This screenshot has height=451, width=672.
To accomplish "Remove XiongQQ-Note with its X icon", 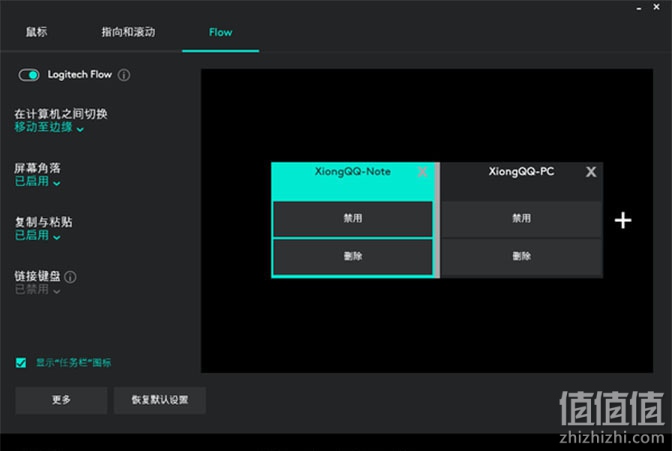I will [x=423, y=172].
